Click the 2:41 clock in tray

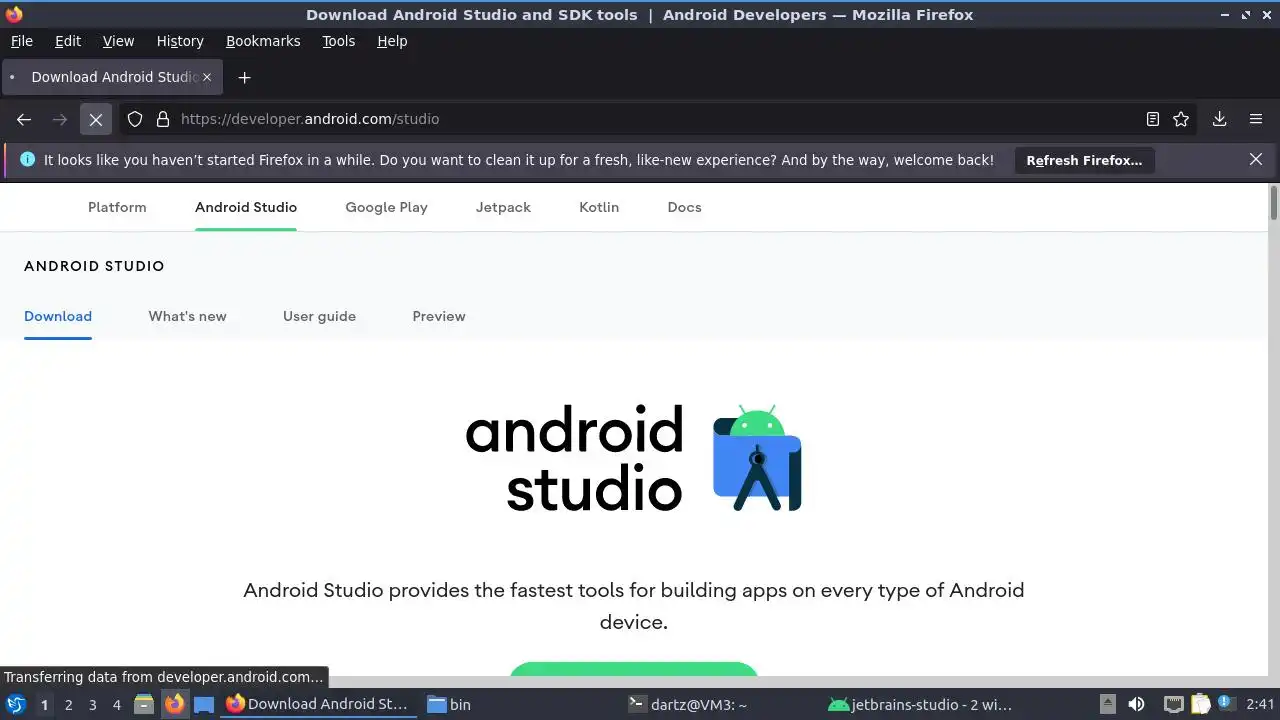coord(1260,704)
